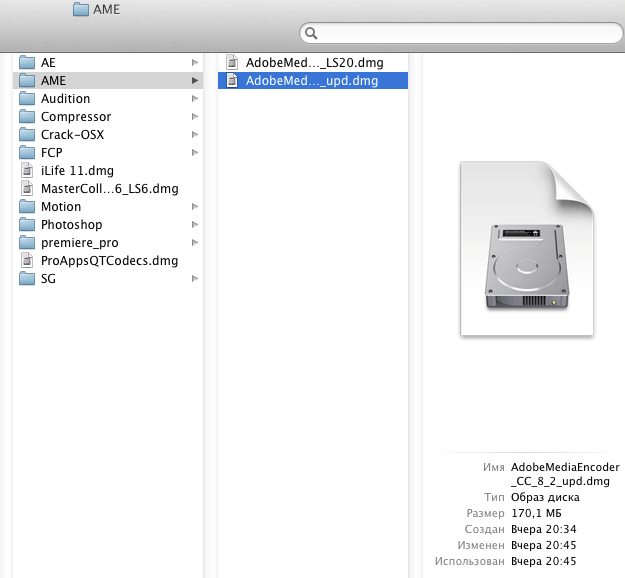Select the Crack-OSX folder name
The height and width of the screenshot is (578, 625).
coord(73,135)
